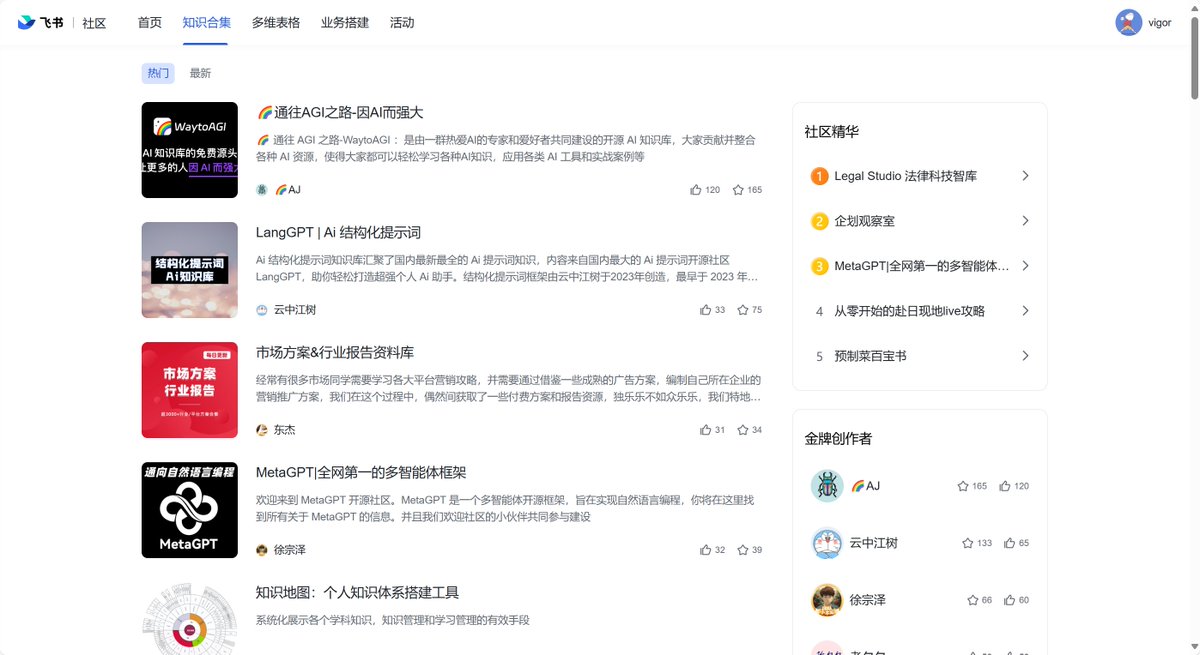Click the star icon on 通往AGI之路 article
This screenshot has width=1200, height=655.
[x=738, y=190]
